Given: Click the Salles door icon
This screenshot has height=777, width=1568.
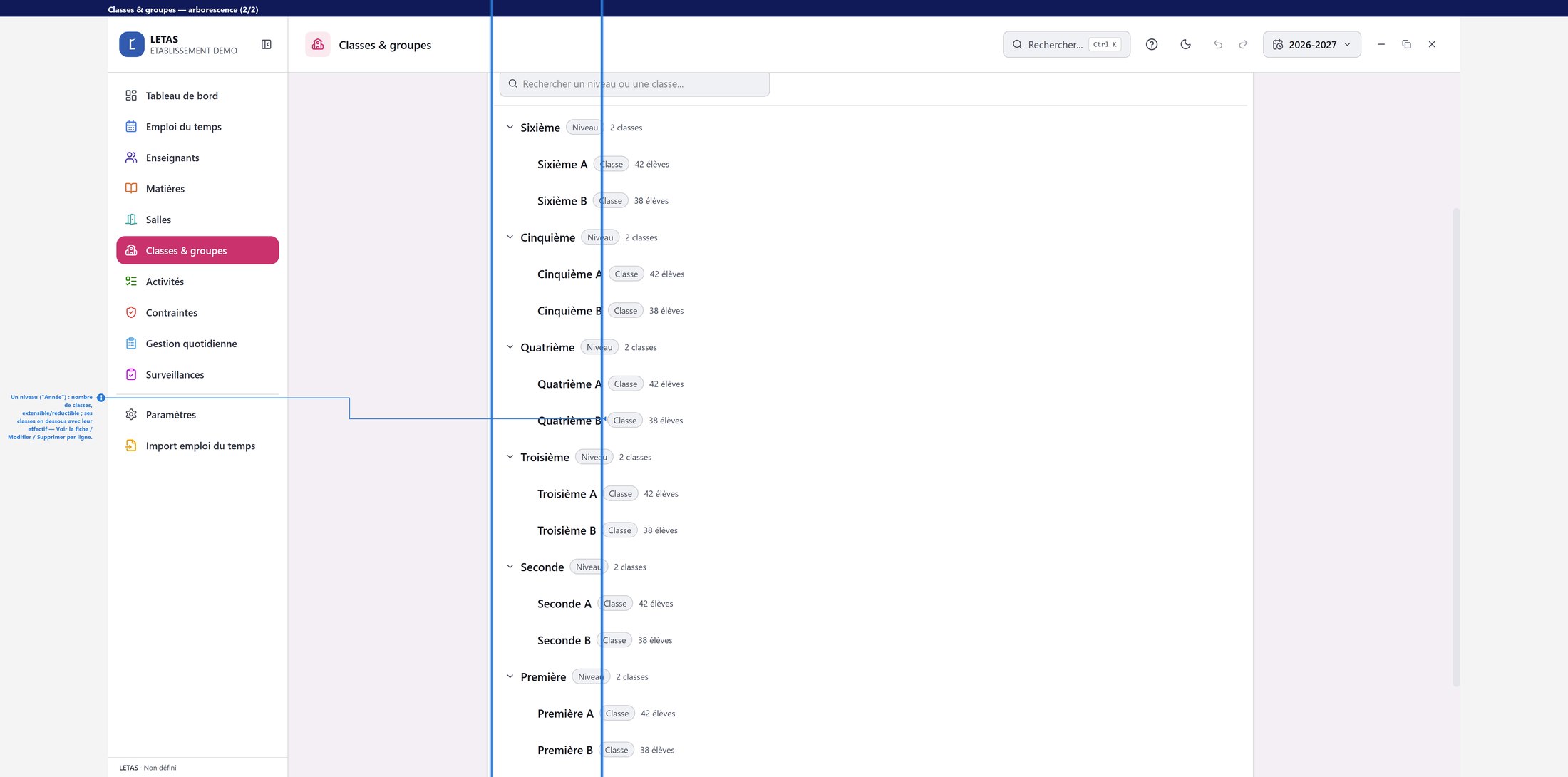Looking at the screenshot, I should click(x=131, y=220).
